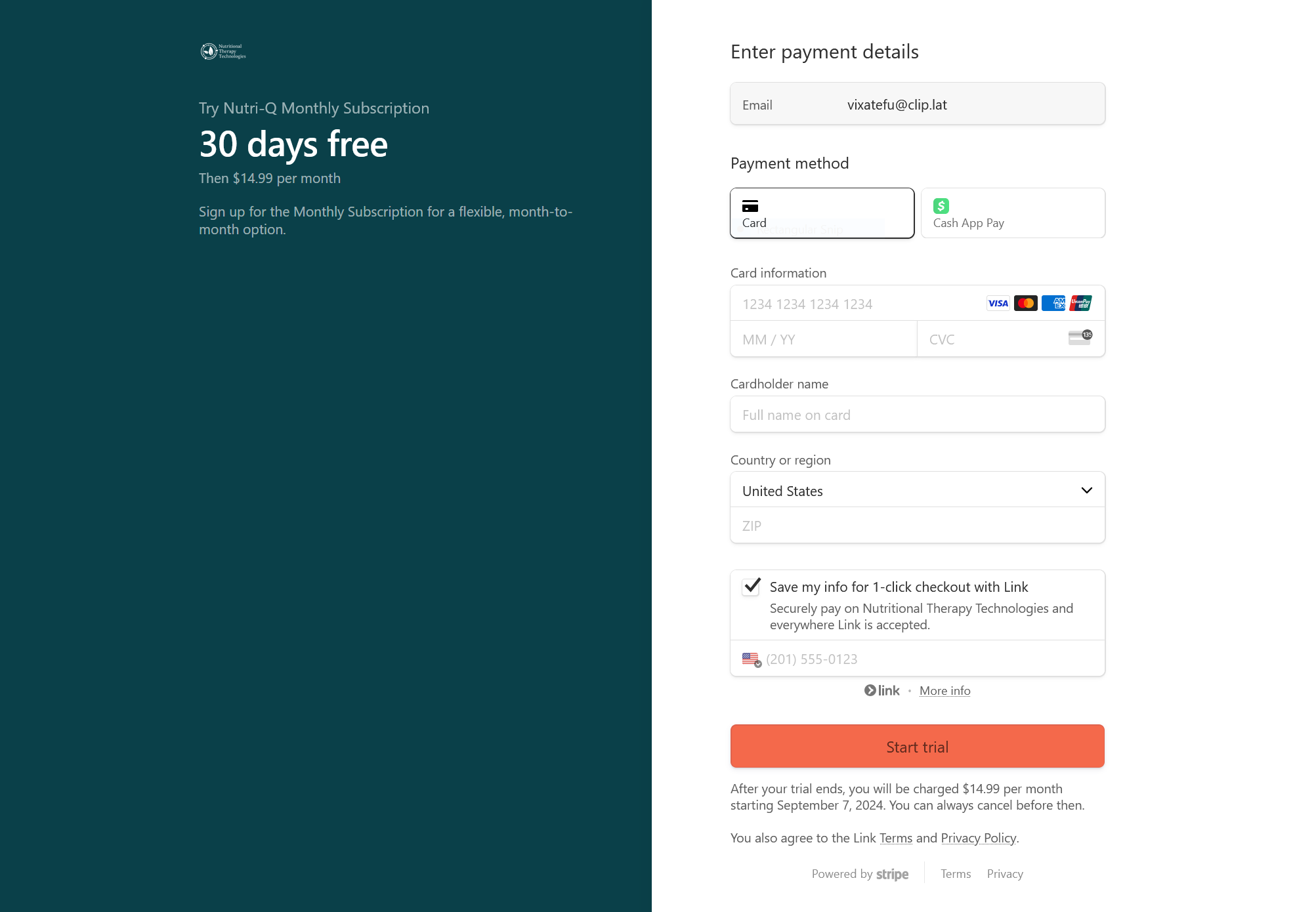Click the Full name on card field

[x=917, y=415]
